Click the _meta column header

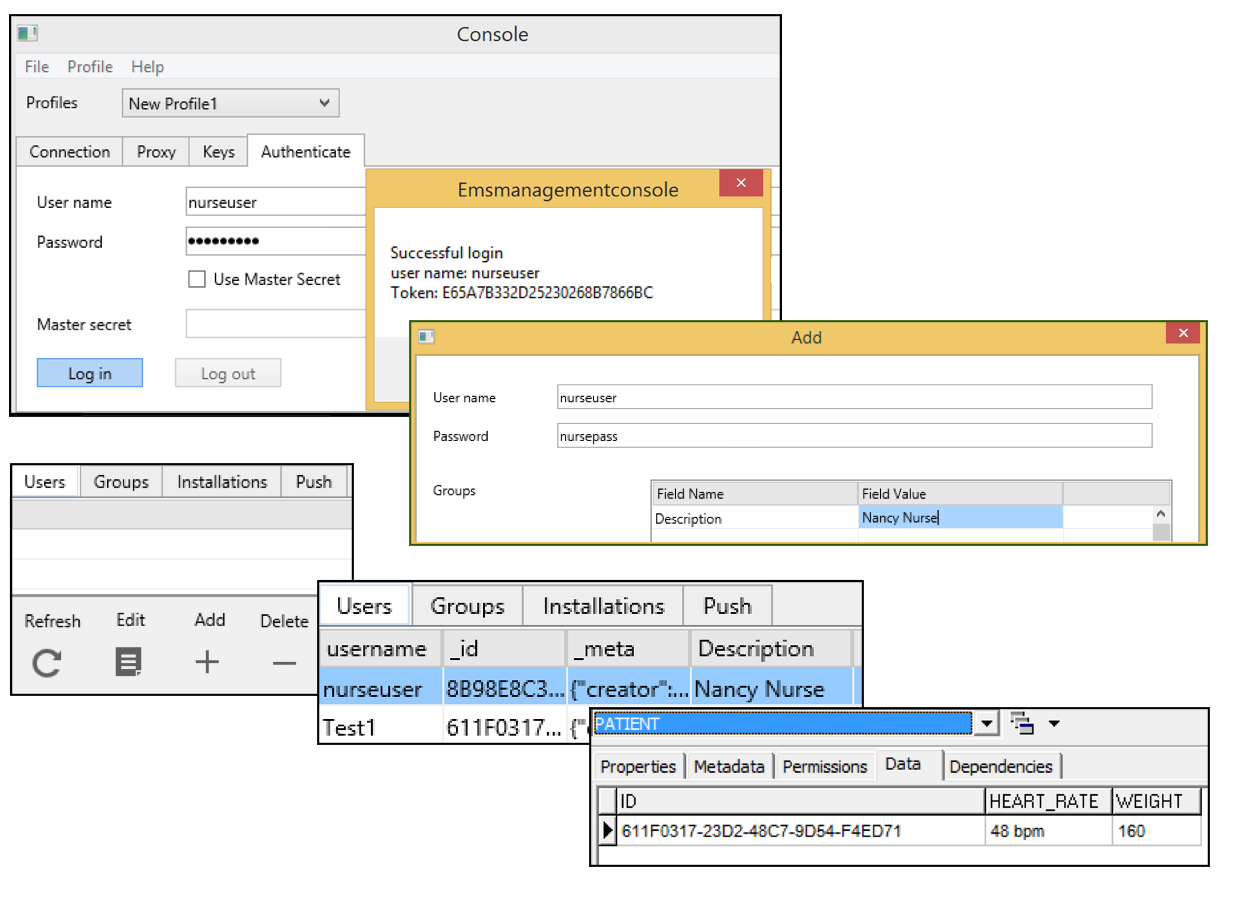tap(628, 648)
